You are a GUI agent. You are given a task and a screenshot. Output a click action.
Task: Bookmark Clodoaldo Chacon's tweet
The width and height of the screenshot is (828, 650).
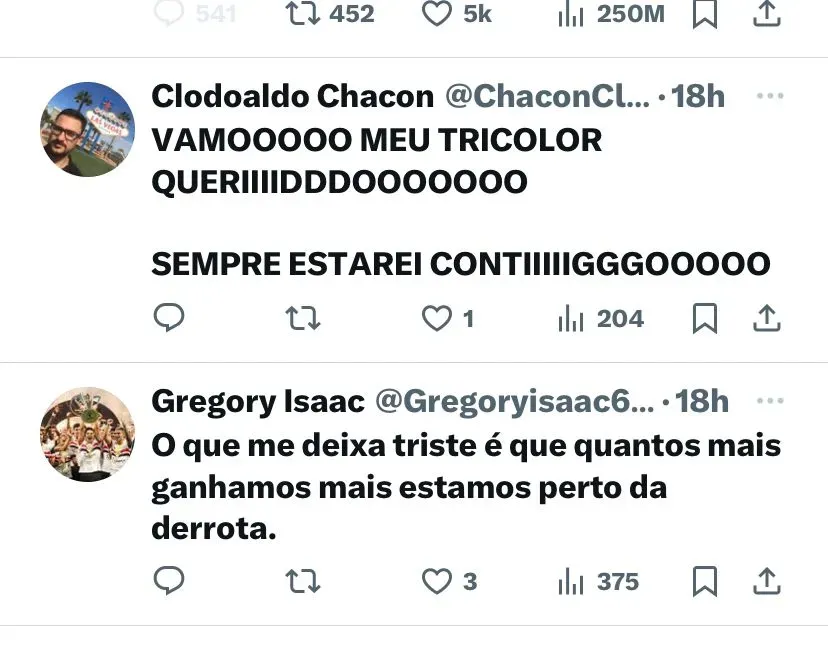pyautogui.click(x=704, y=318)
